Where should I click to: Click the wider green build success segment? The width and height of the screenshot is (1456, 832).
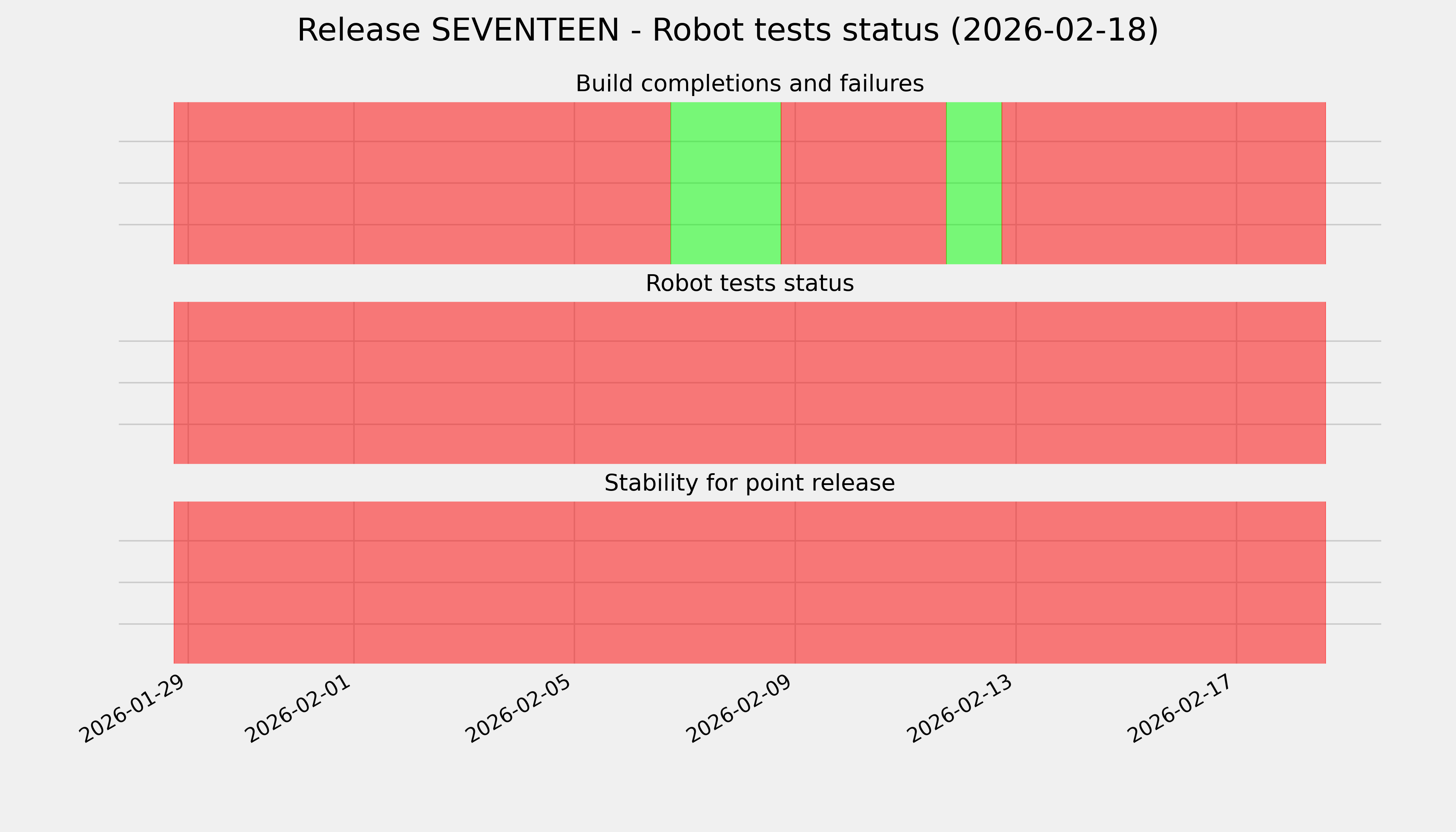(x=726, y=183)
